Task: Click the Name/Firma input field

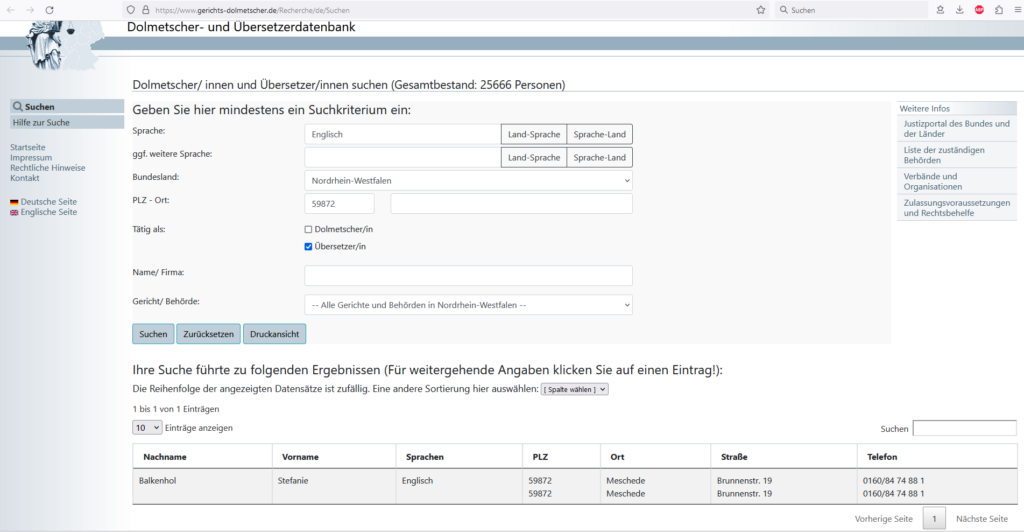Action: click(x=468, y=275)
